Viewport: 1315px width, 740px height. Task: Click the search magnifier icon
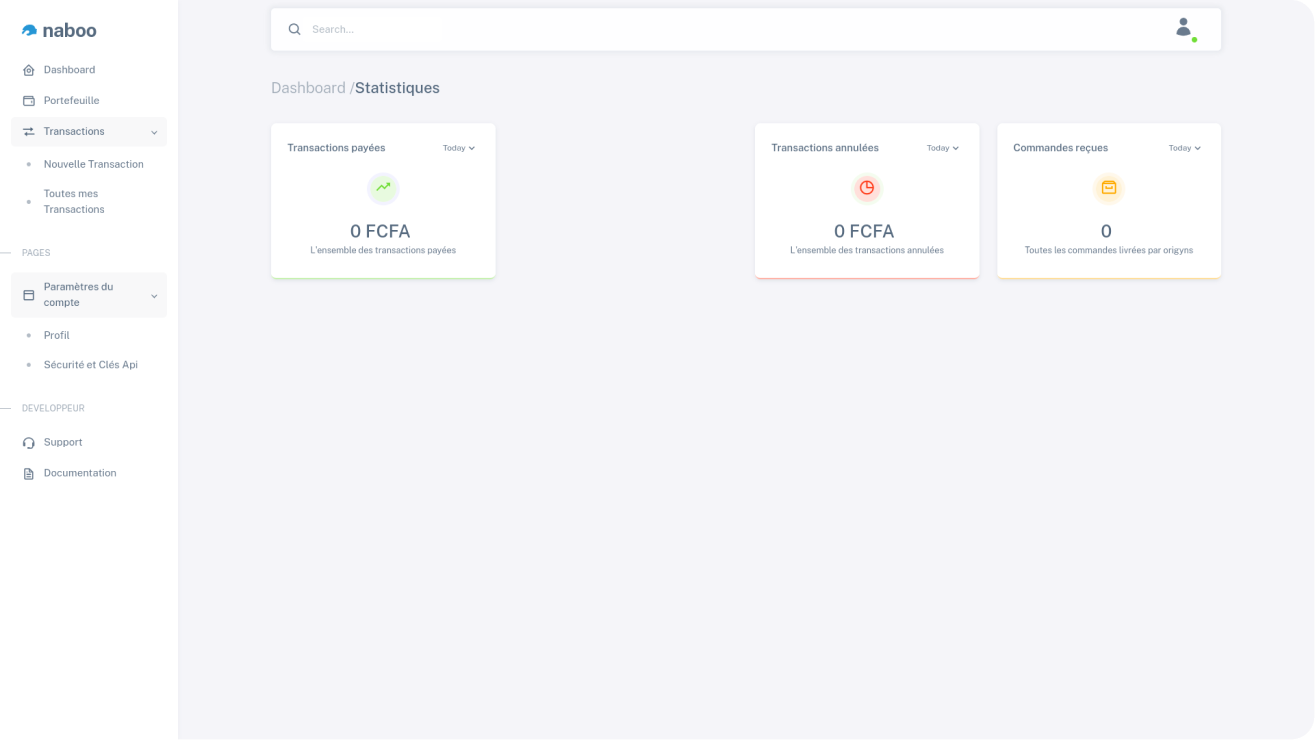pyautogui.click(x=294, y=29)
